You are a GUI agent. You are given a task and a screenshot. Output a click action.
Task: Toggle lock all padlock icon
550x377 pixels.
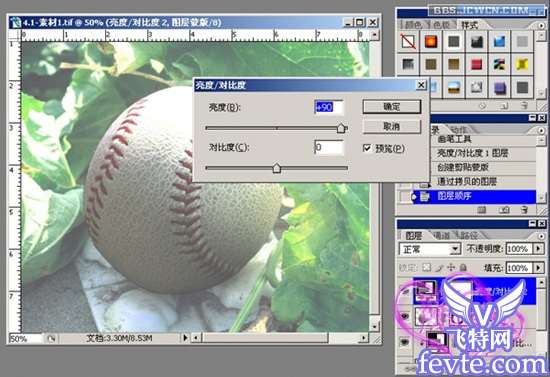click(463, 268)
